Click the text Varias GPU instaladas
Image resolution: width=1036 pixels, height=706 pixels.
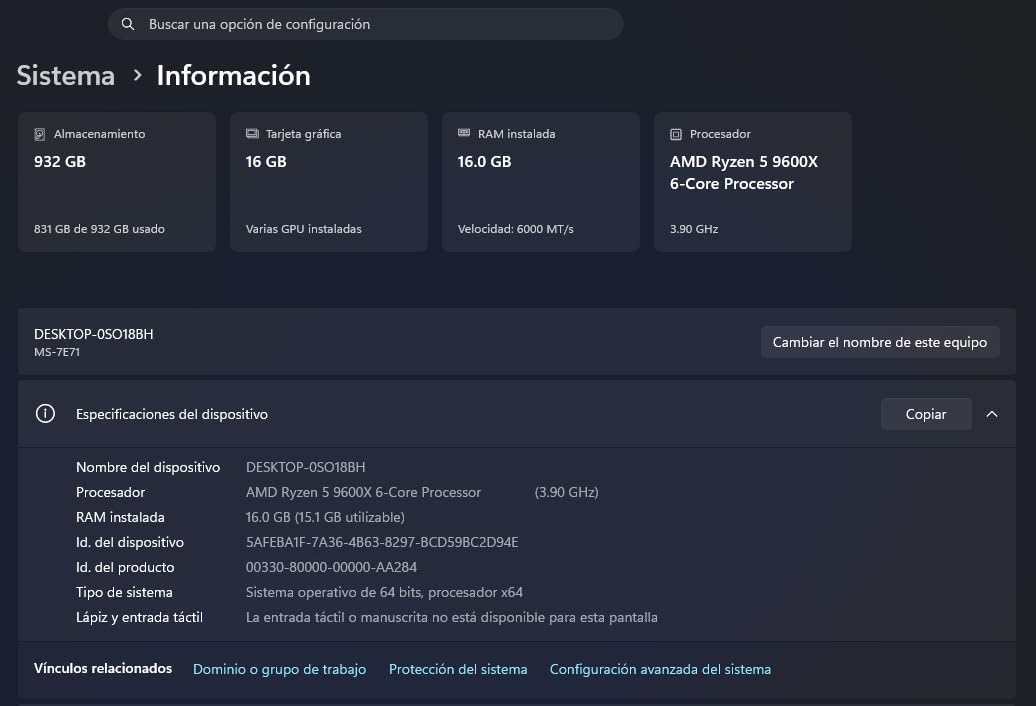(x=303, y=229)
